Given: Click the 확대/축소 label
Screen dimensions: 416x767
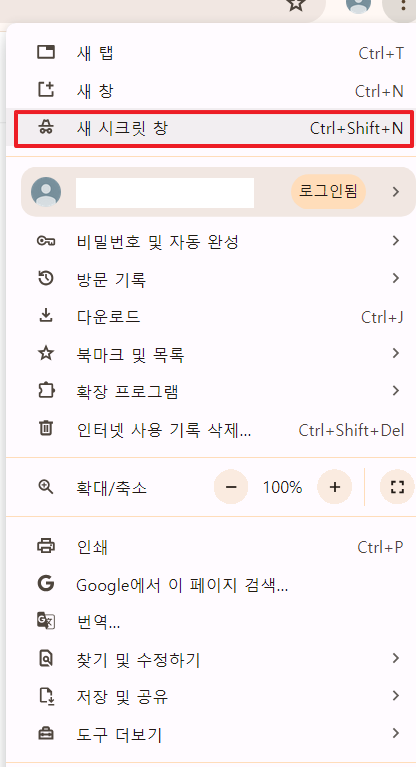Looking at the screenshot, I should click(x=112, y=488).
